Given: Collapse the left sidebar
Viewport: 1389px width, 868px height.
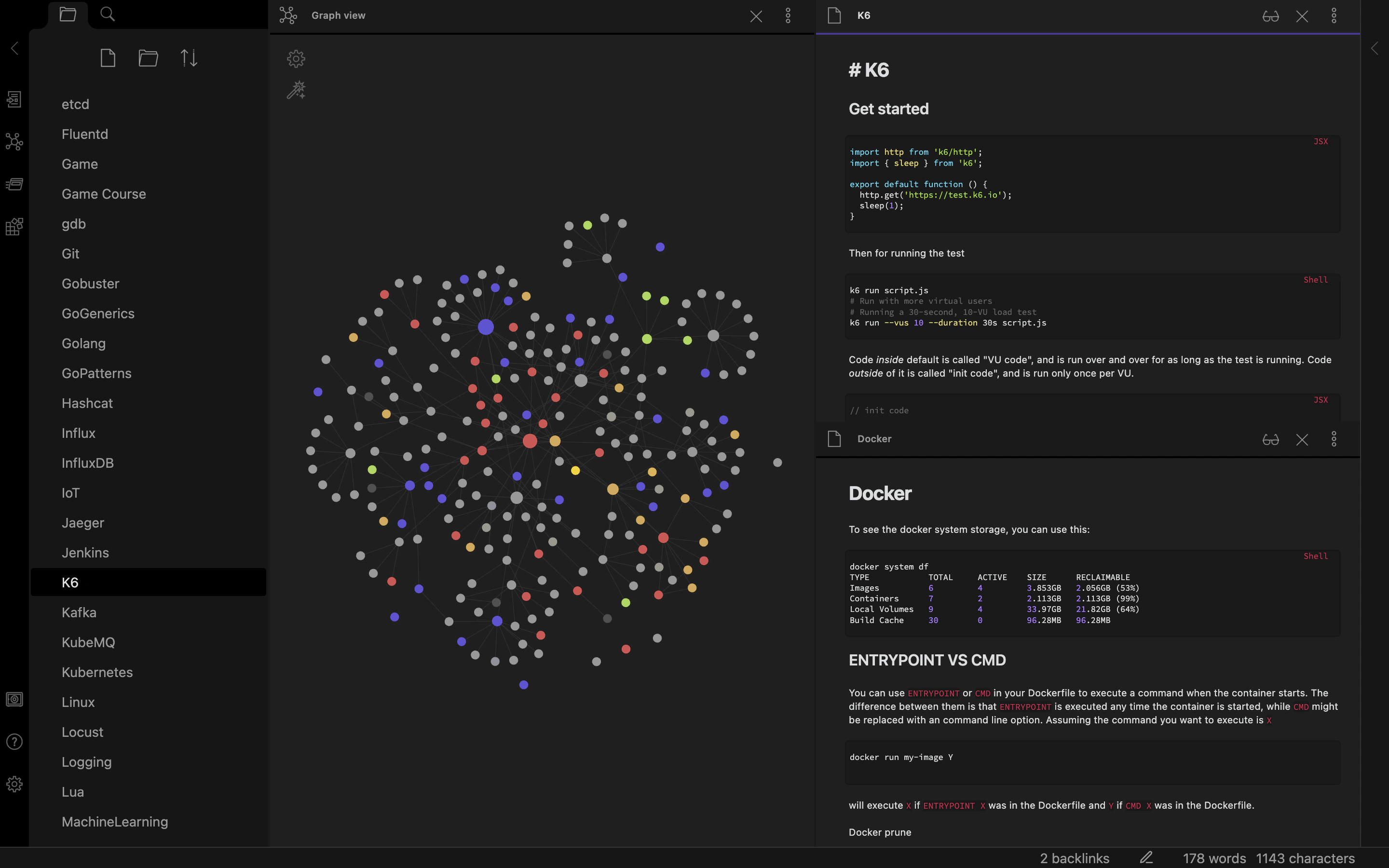Looking at the screenshot, I should (14, 48).
